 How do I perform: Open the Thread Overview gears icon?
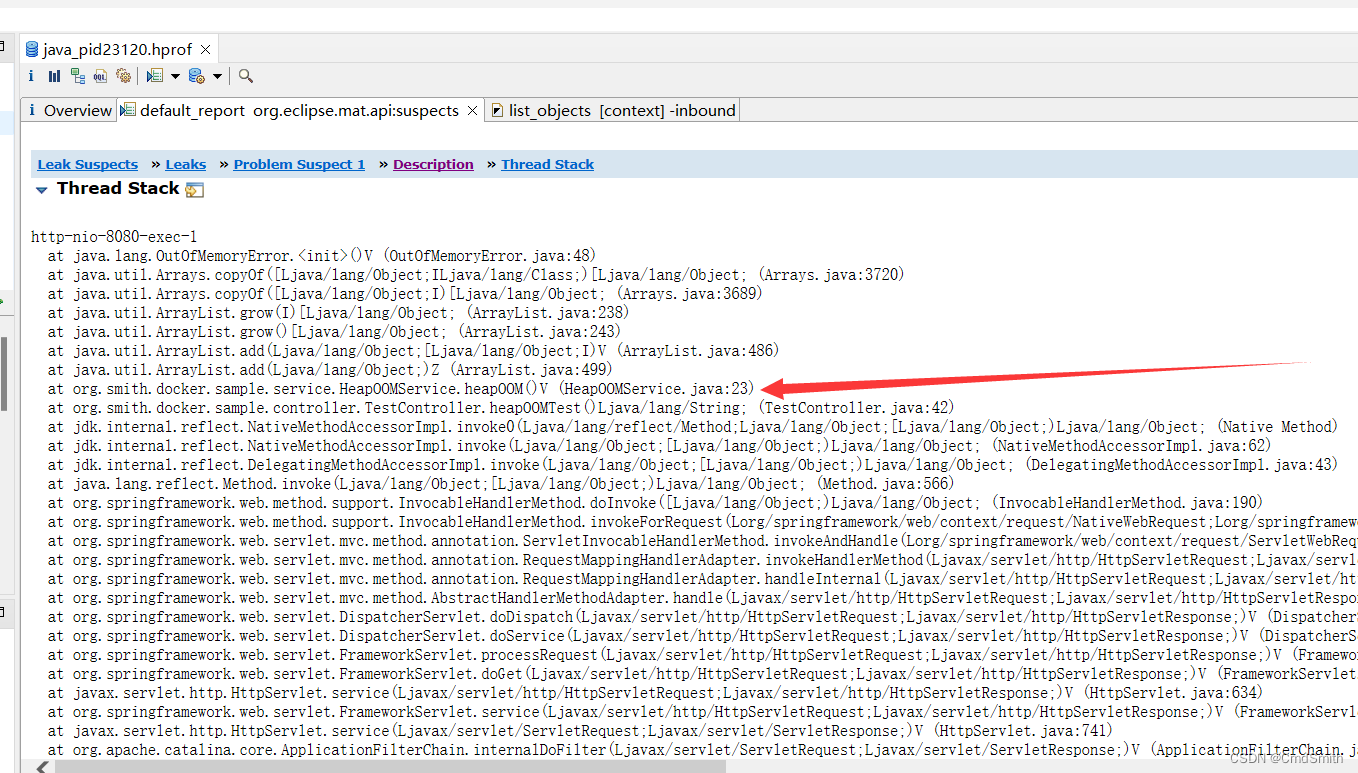(x=124, y=76)
